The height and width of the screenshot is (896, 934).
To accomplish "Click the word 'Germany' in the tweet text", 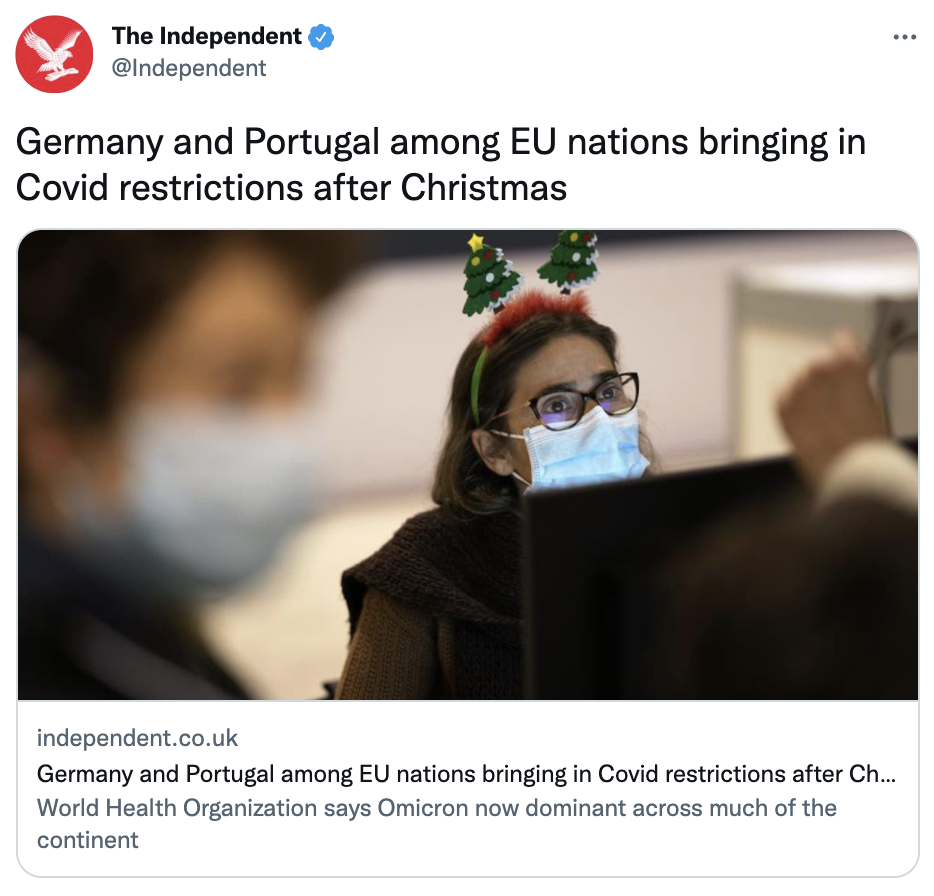I will point(89,143).
